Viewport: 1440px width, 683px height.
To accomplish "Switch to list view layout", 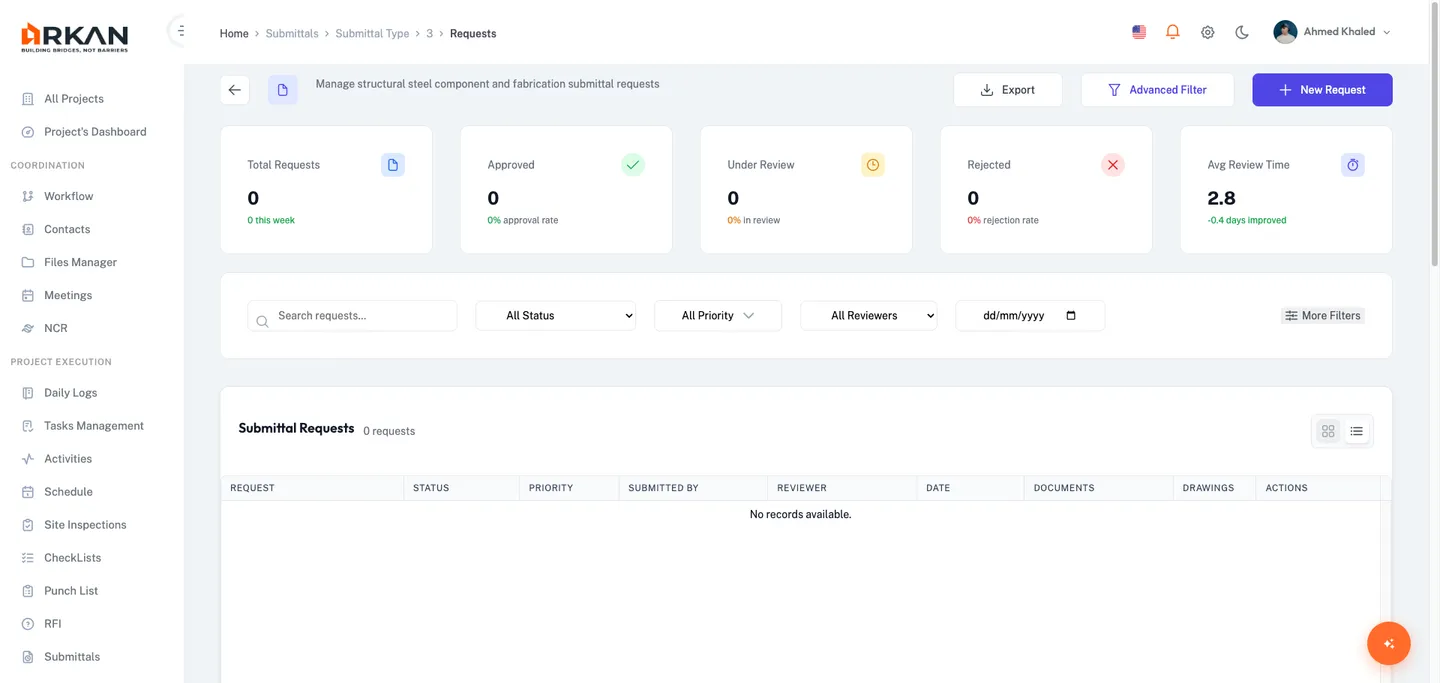I will click(x=1356, y=431).
